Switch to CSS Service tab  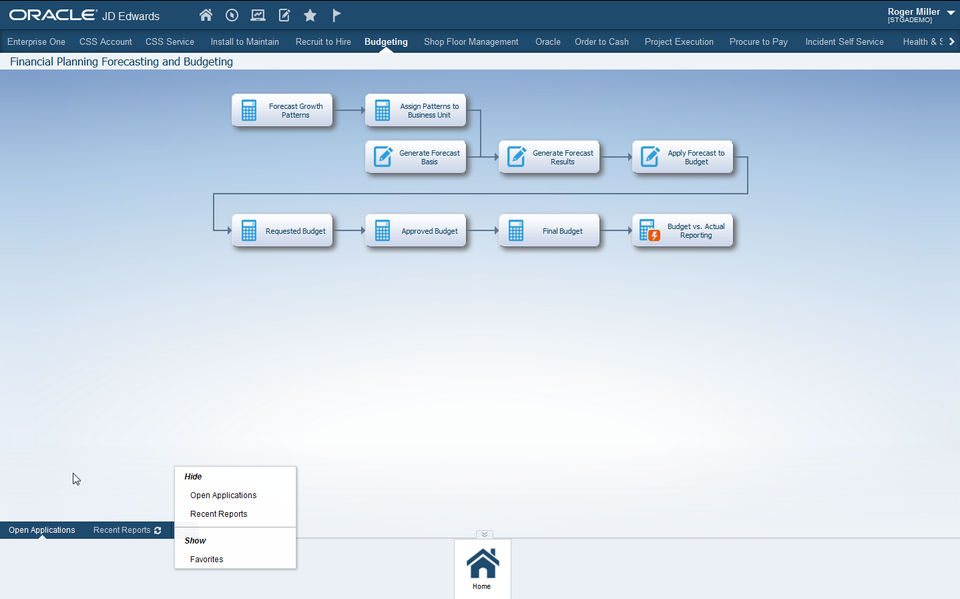click(x=170, y=42)
